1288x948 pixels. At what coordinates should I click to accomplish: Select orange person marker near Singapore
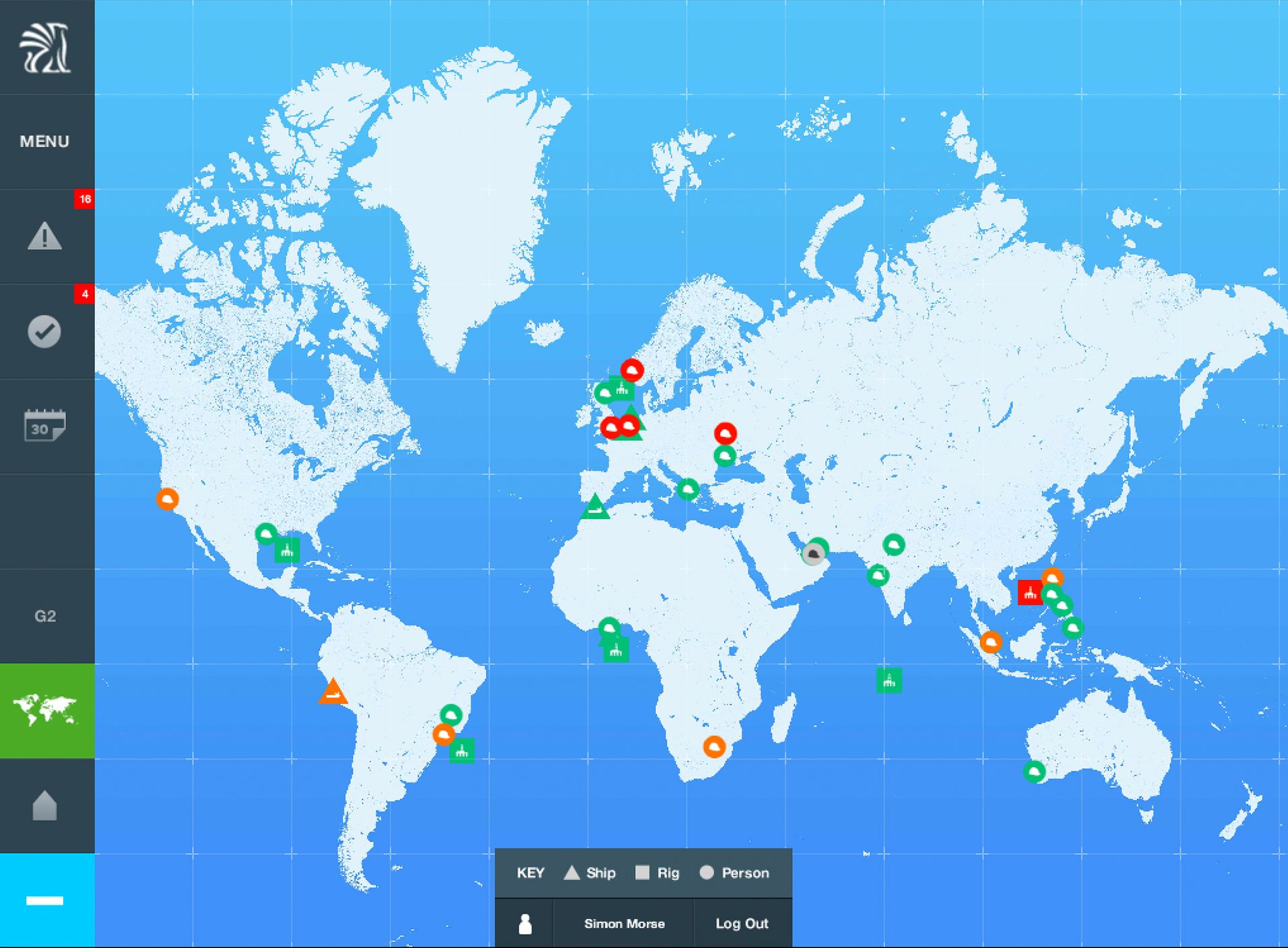tap(991, 642)
